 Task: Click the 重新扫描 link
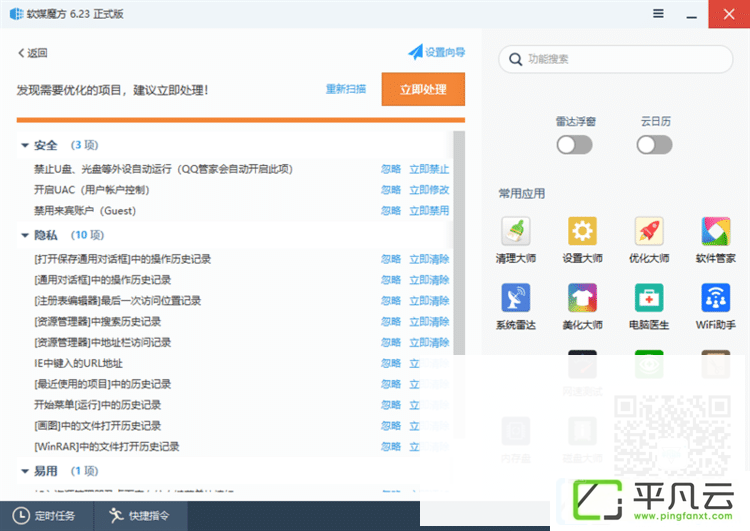click(x=346, y=89)
